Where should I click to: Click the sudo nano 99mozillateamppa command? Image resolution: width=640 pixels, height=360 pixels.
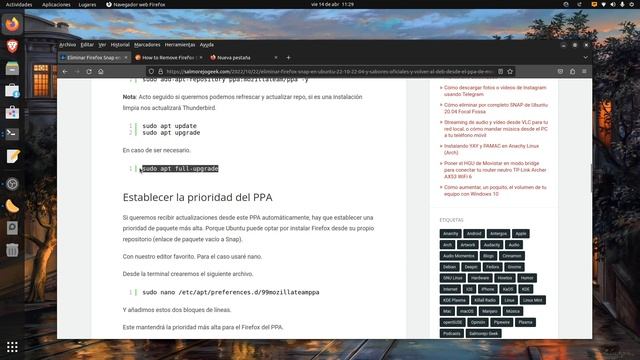pos(231,292)
